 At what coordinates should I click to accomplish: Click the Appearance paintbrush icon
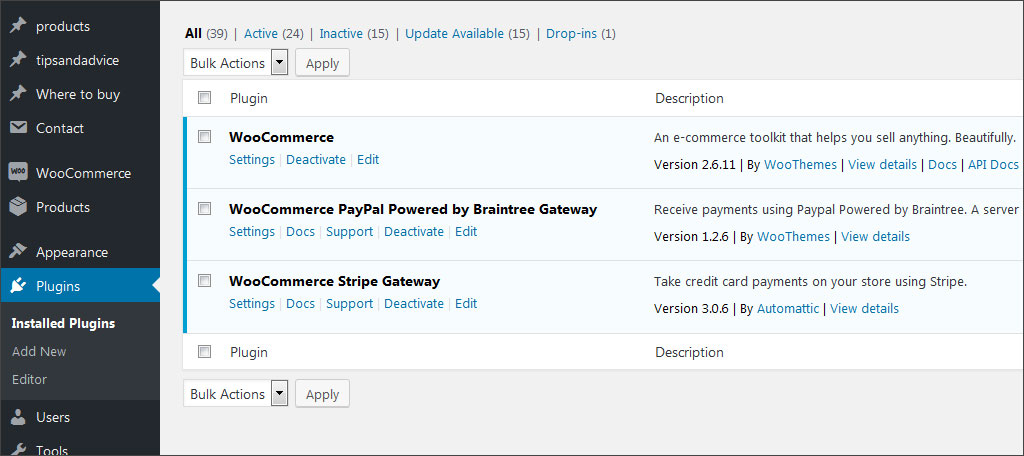[17, 252]
